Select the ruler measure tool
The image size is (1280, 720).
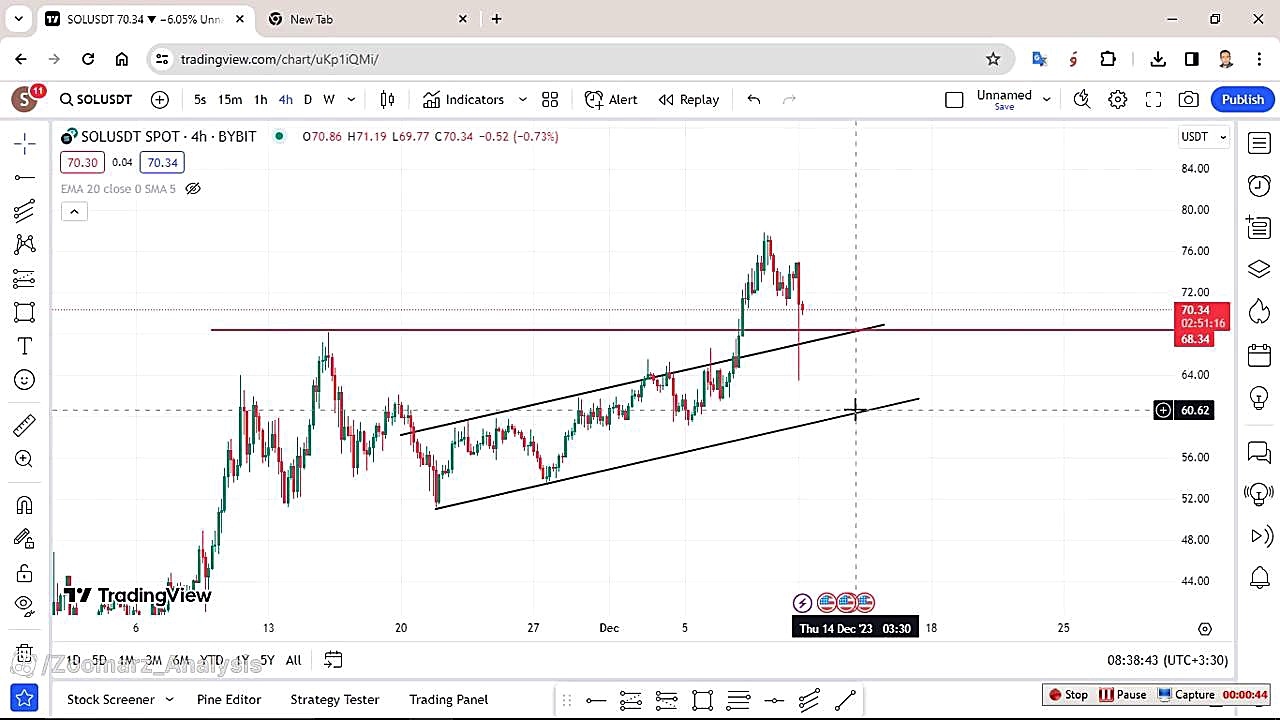tap(25, 426)
